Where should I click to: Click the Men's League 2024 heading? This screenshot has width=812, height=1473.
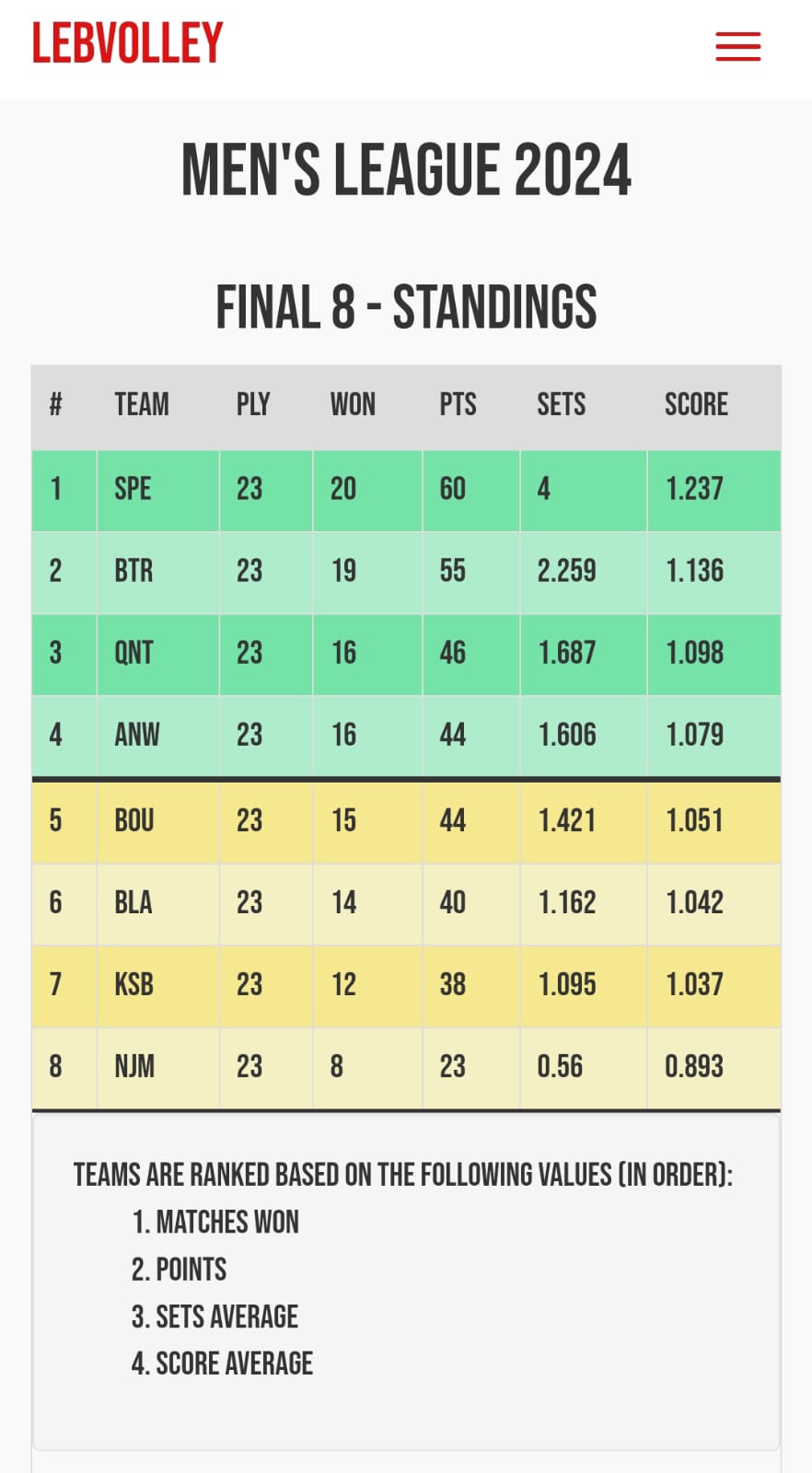click(x=406, y=170)
